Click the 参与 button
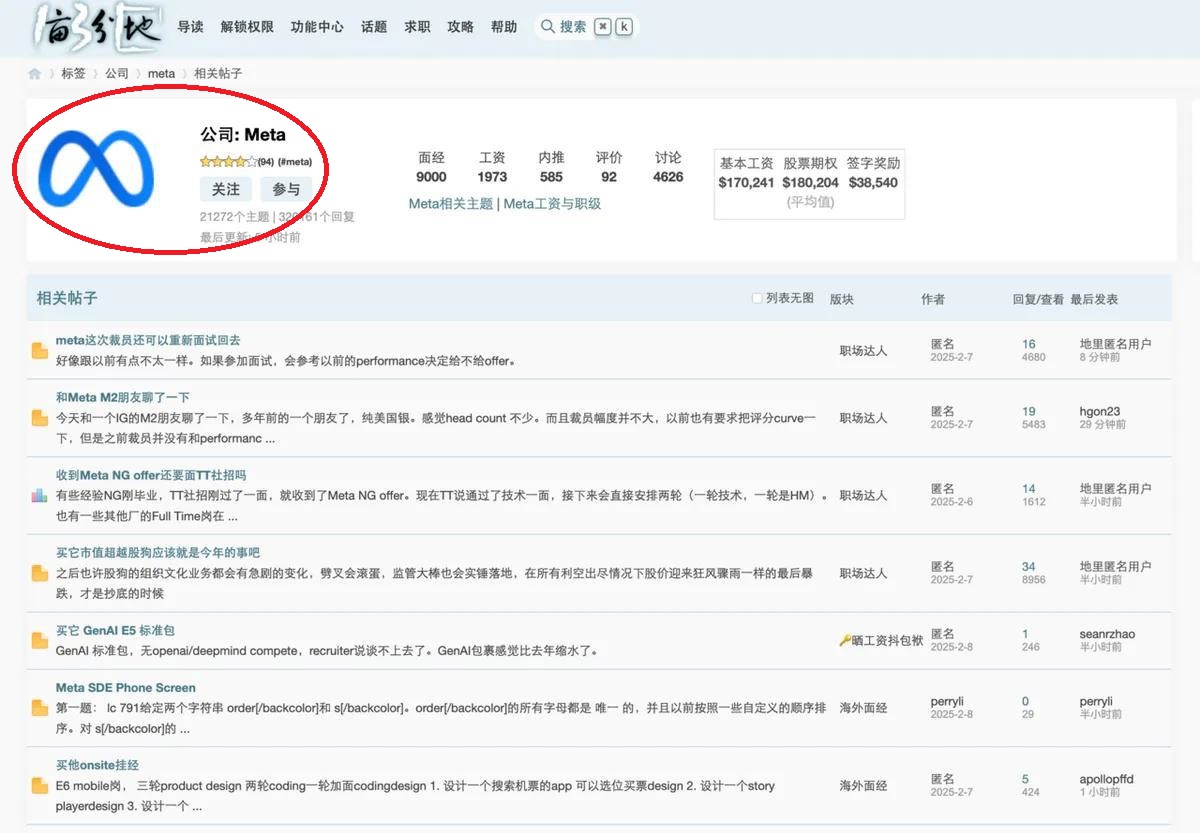1200x833 pixels. click(286, 189)
